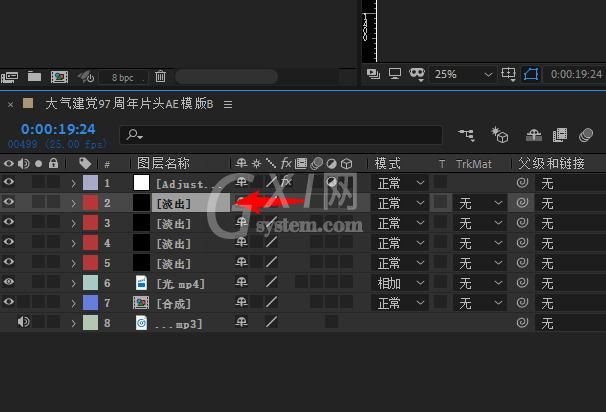Click video file icon of layer 6

(x=141, y=283)
